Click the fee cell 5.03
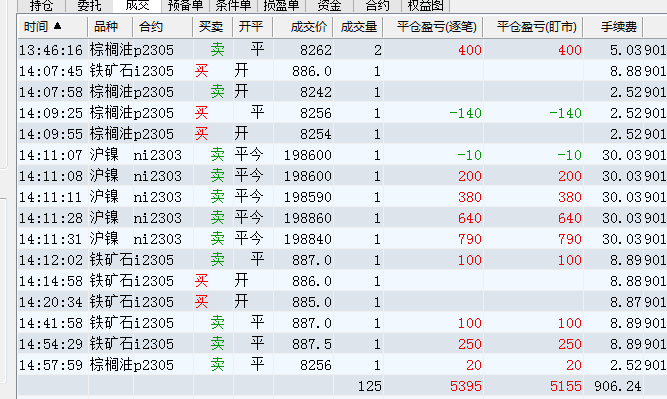This screenshot has height=399, width=667. click(x=625, y=50)
